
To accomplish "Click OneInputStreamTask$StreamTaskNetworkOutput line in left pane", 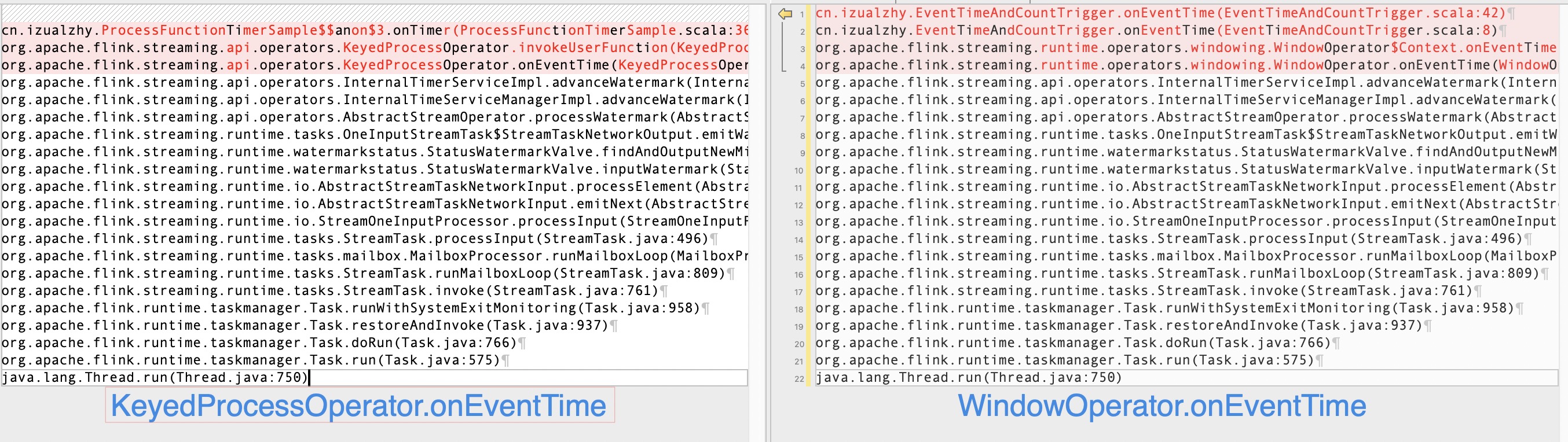I will click(x=375, y=134).
